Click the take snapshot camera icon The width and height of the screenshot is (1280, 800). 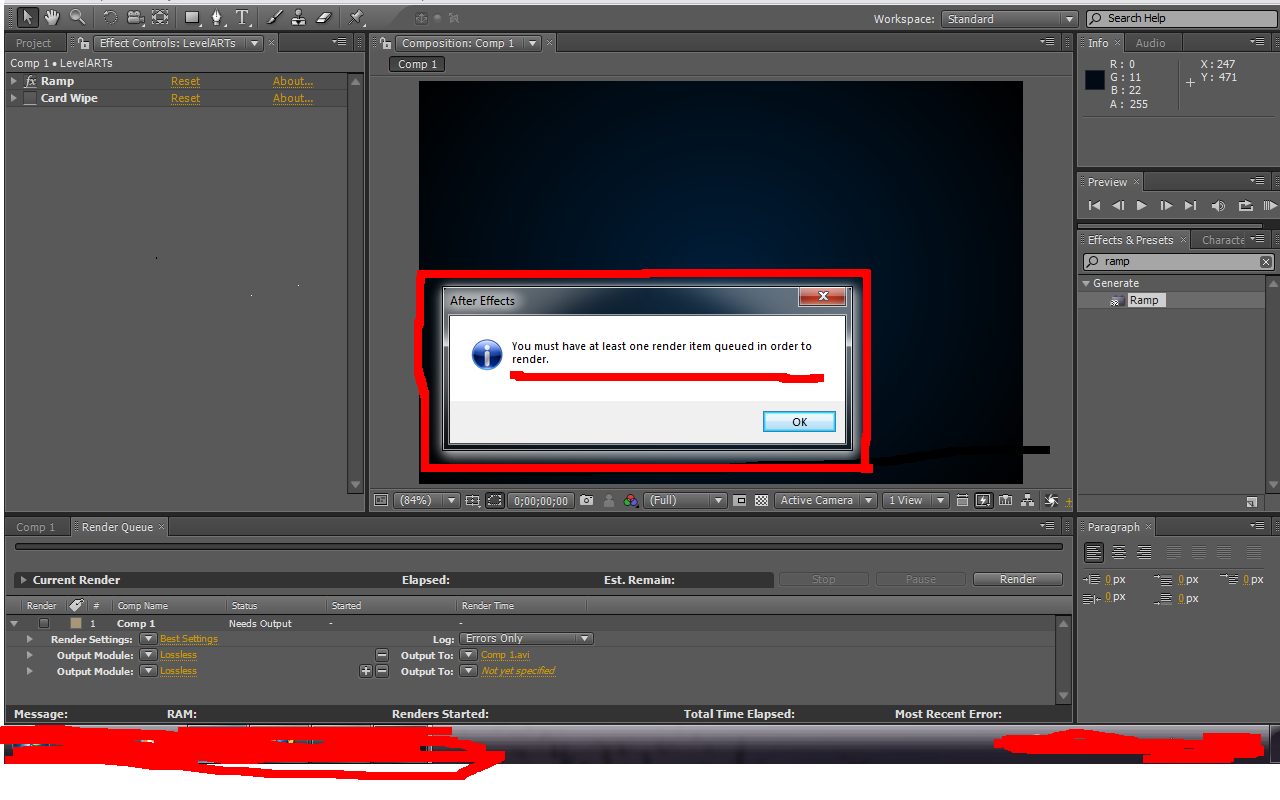coord(587,501)
